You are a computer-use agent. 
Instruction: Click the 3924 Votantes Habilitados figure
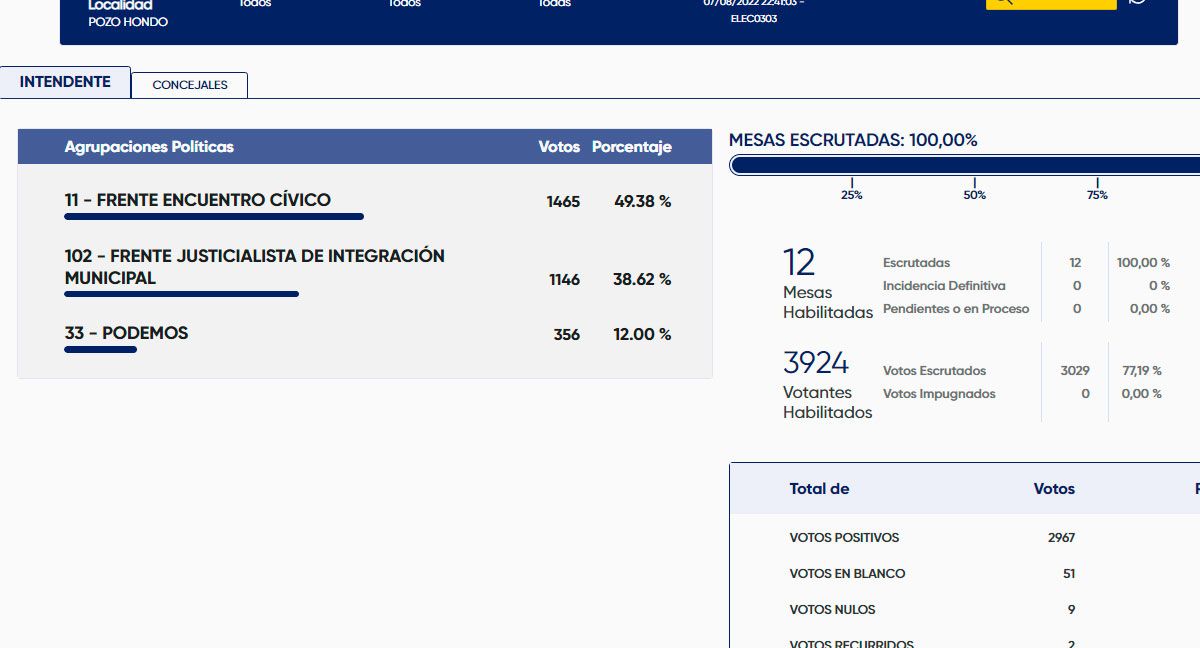[816, 362]
